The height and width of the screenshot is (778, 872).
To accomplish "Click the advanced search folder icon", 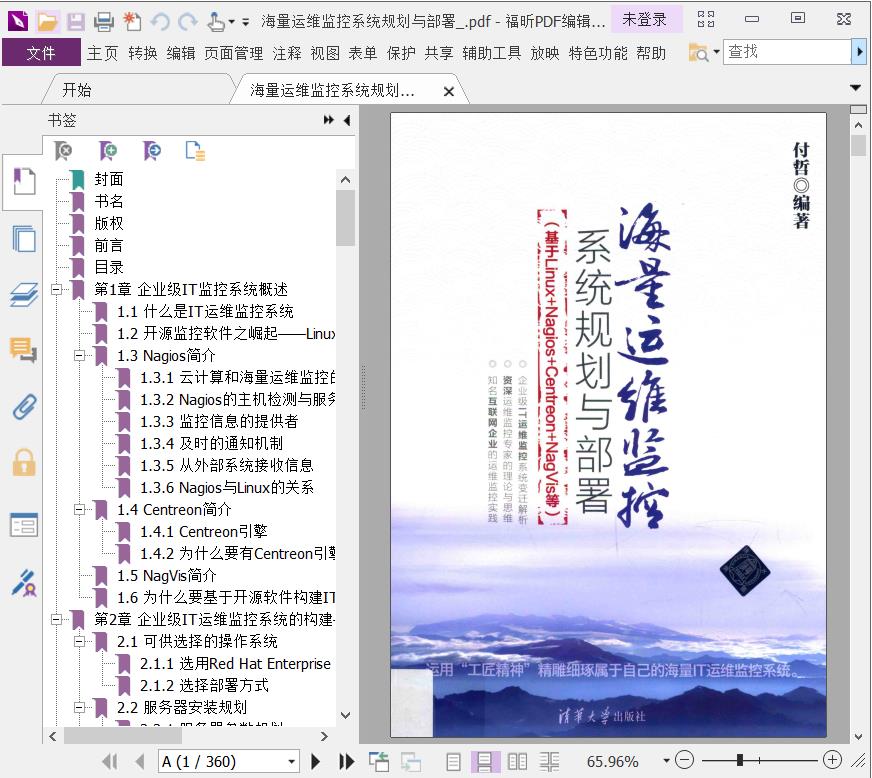I will click(698, 53).
